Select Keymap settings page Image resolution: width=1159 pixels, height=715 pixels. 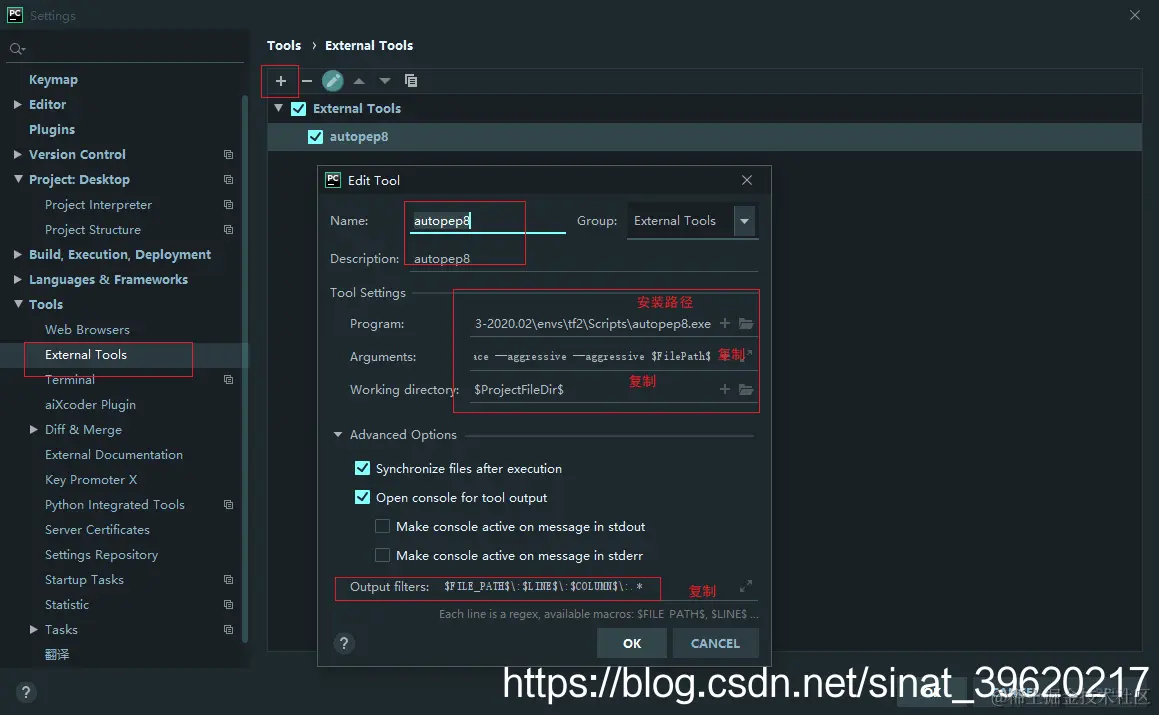(x=53, y=79)
